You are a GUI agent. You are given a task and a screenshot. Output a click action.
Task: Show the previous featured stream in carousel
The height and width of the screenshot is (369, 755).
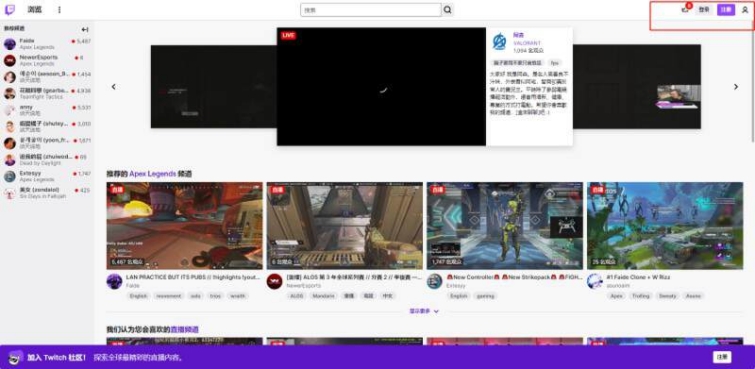click(114, 87)
